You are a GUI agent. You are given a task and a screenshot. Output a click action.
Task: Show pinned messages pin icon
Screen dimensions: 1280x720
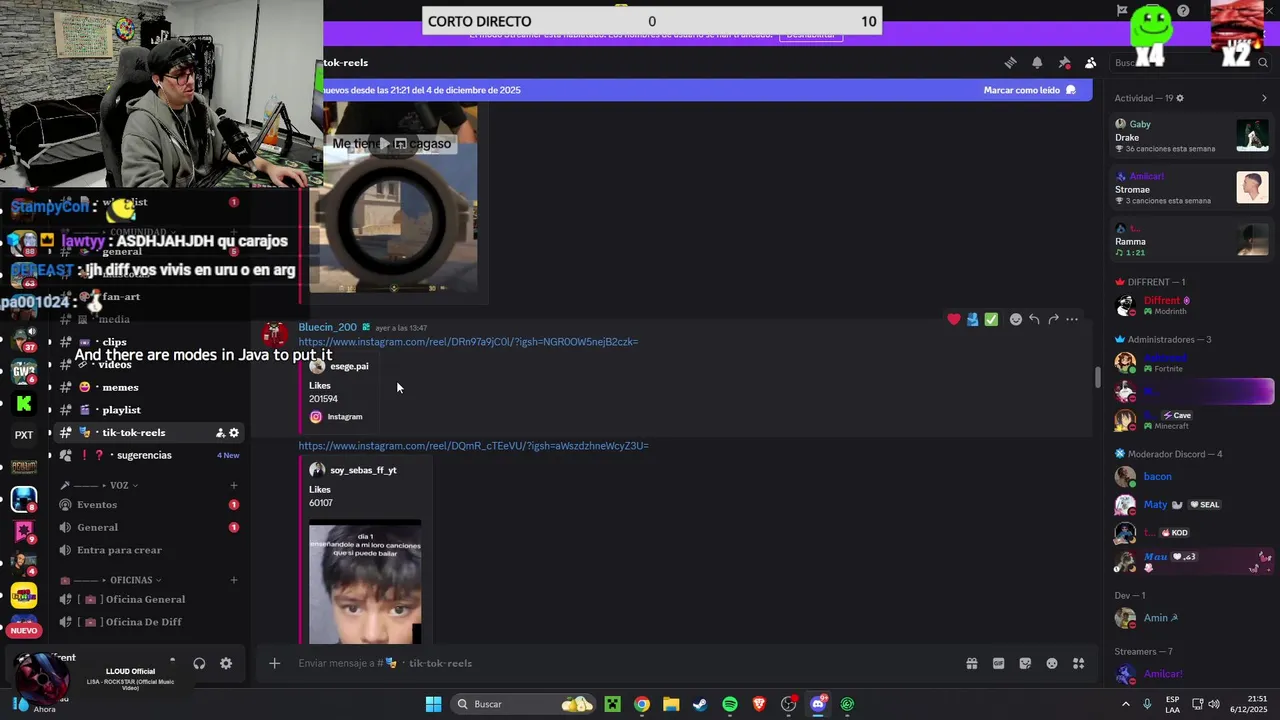[1064, 62]
